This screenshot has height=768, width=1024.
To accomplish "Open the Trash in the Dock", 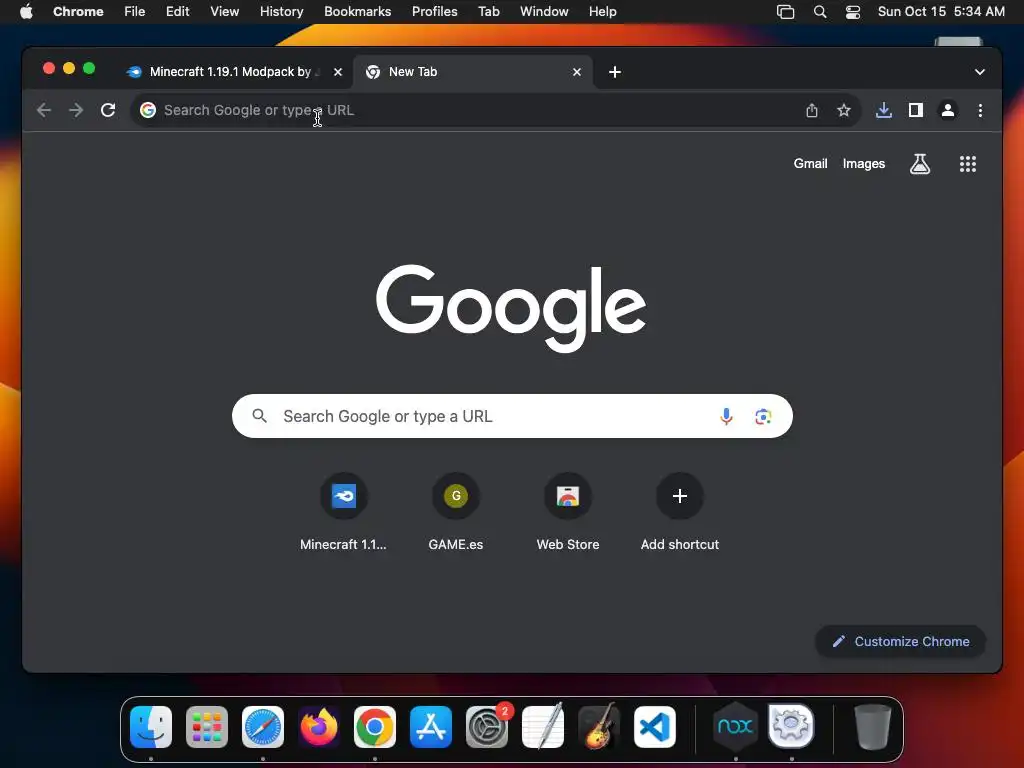I will pyautogui.click(x=872, y=727).
